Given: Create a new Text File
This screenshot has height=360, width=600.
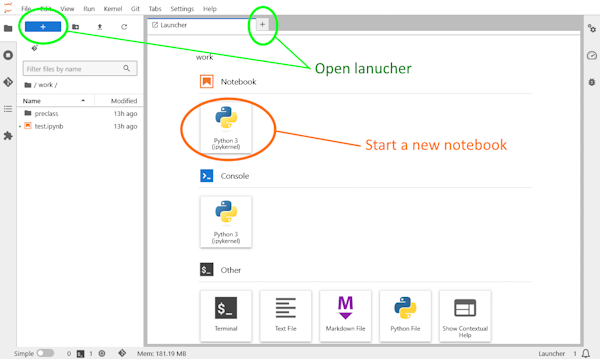Looking at the screenshot, I should click(285, 316).
